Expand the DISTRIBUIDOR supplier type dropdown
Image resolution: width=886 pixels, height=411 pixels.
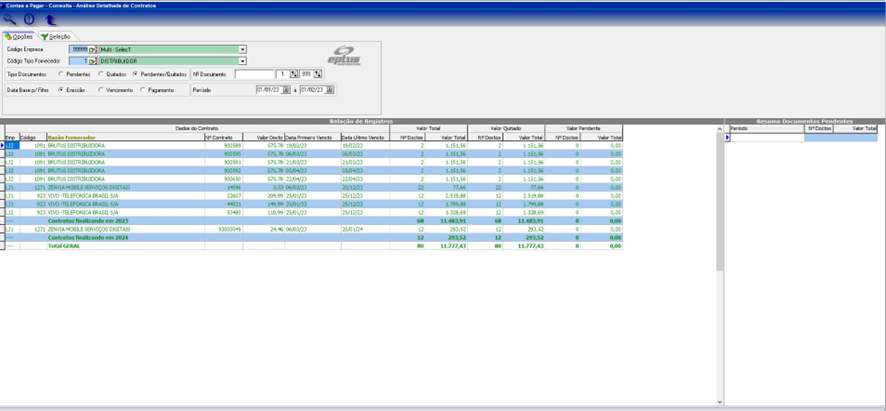(242, 60)
